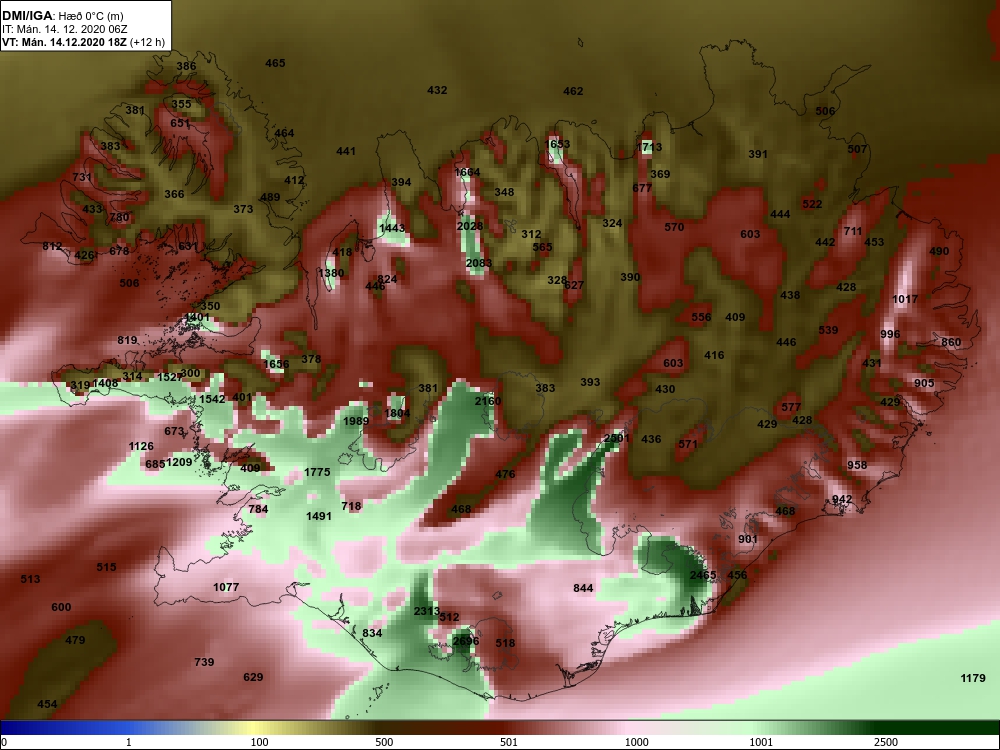The width and height of the screenshot is (1000, 750).
Task: Click the yellow section of the color scale
Action: [255, 728]
